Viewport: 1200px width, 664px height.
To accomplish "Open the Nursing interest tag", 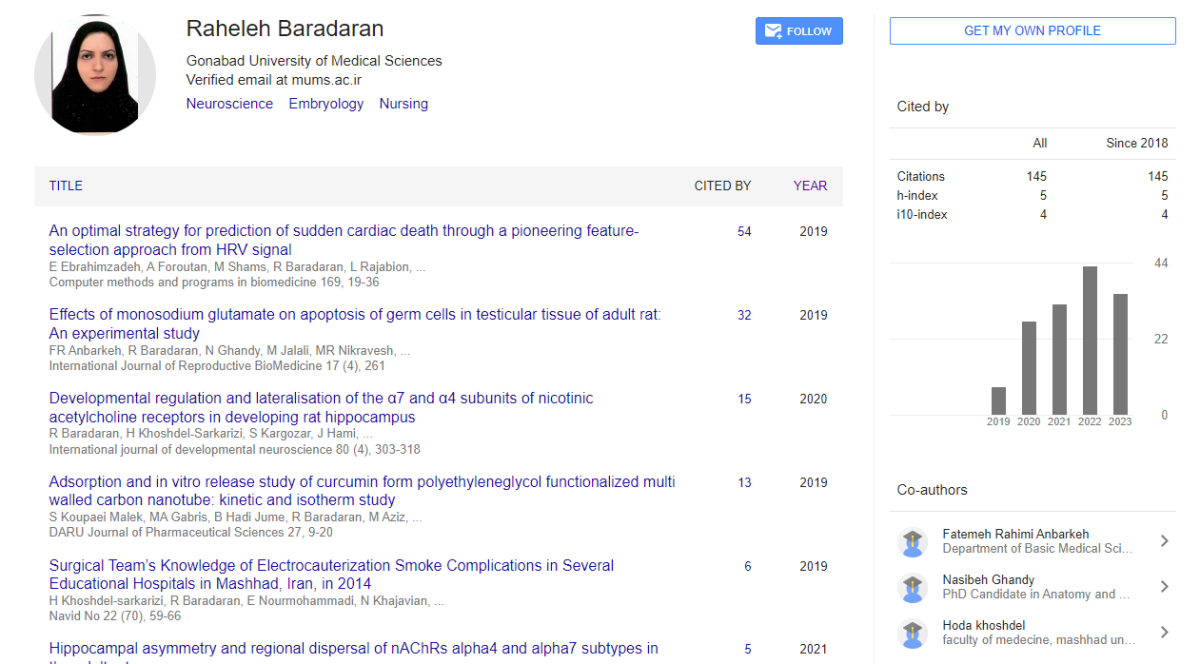I will pyautogui.click(x=403, y=104).
